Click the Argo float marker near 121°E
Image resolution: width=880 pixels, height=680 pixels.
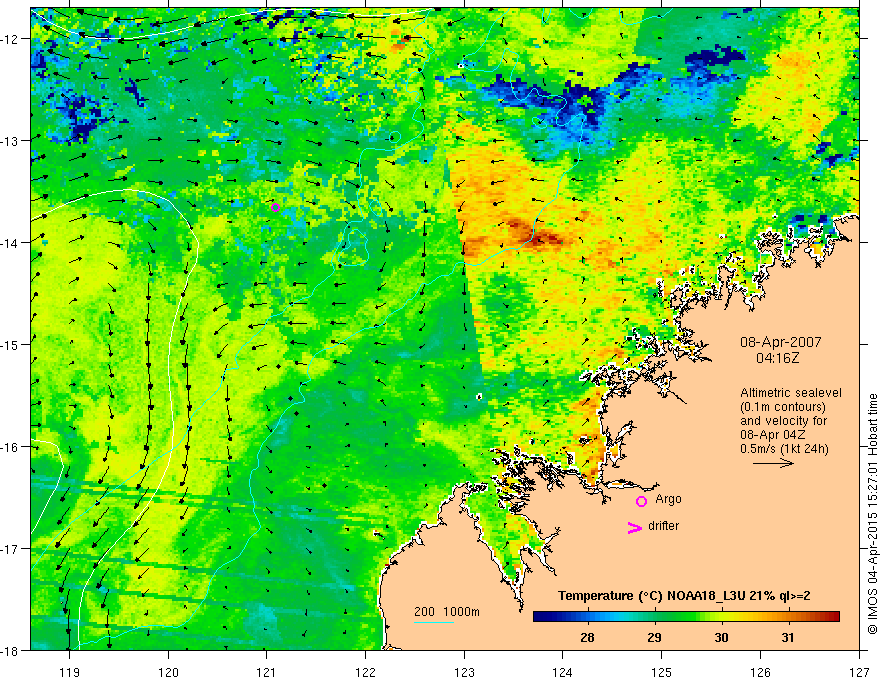pyautogui.click(x=275, y=208)
